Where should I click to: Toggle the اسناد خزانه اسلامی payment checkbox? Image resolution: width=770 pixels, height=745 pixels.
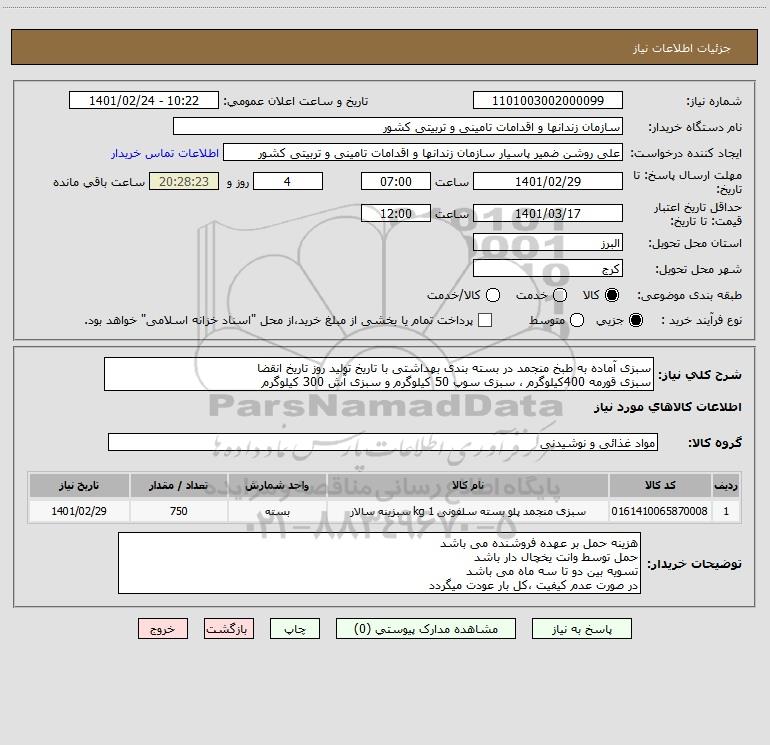click(485, 320)
